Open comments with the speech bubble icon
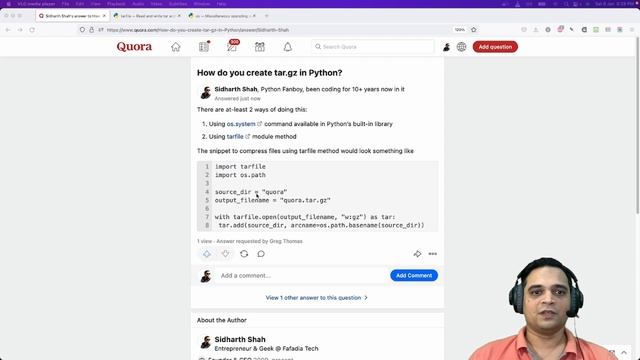640x360 pixels. point(261,254)
